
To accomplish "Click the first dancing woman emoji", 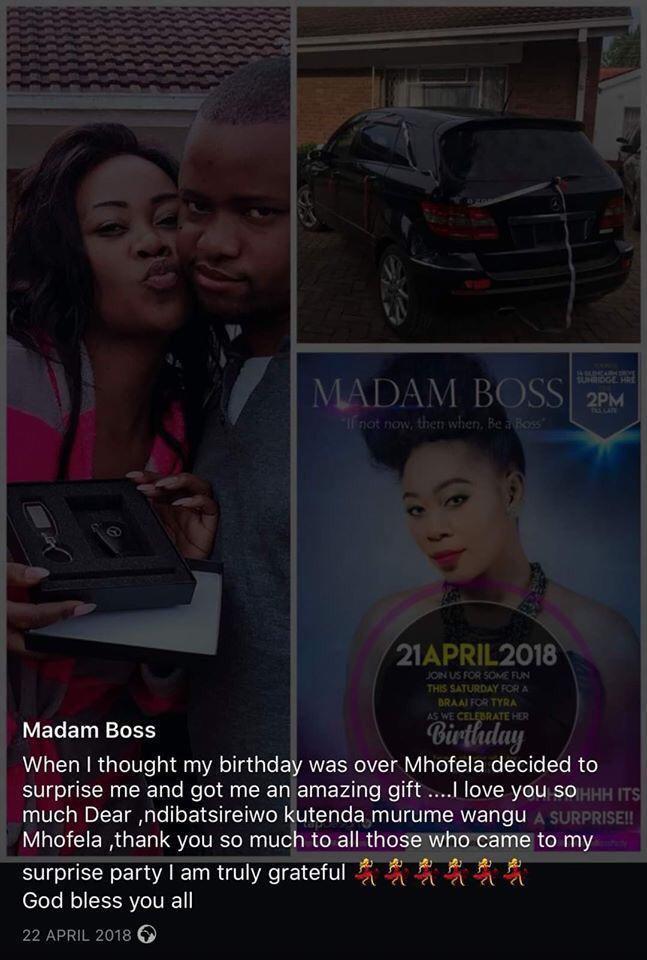I will [x=365, y=871].
